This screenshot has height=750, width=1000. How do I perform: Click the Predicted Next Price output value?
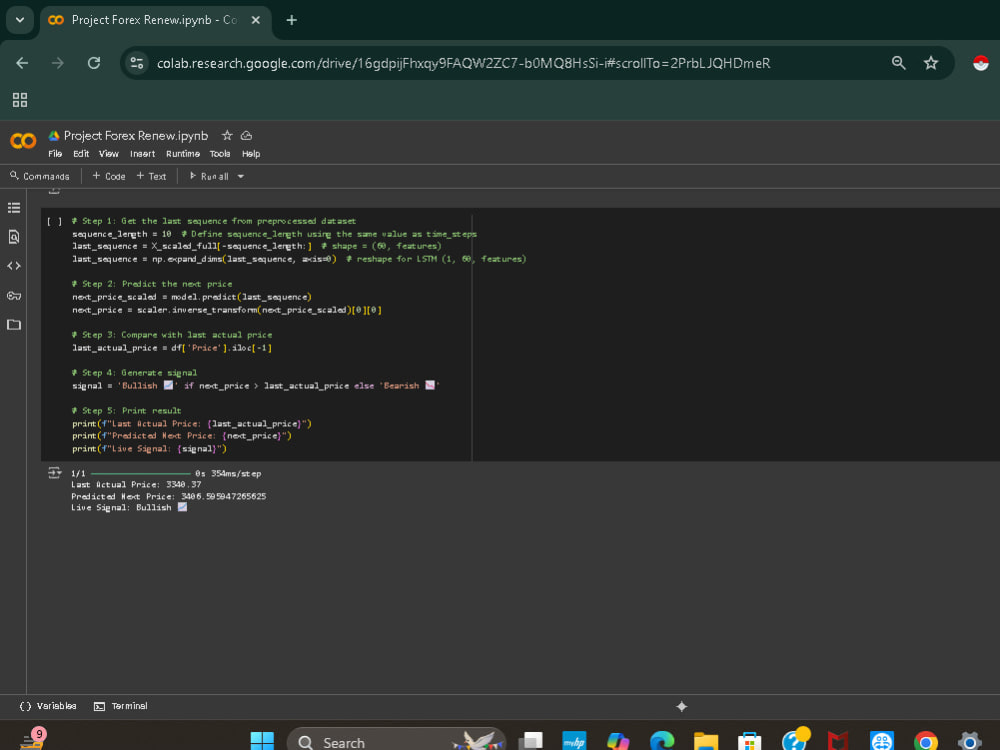pos(223,496)
